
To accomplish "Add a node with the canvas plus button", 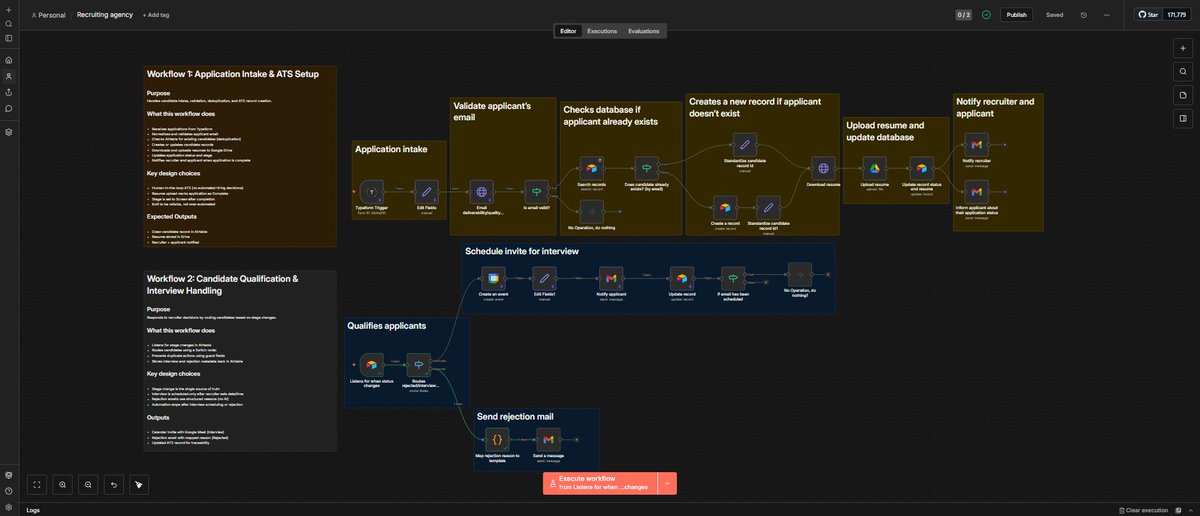I will click(x=1182, y=47).
